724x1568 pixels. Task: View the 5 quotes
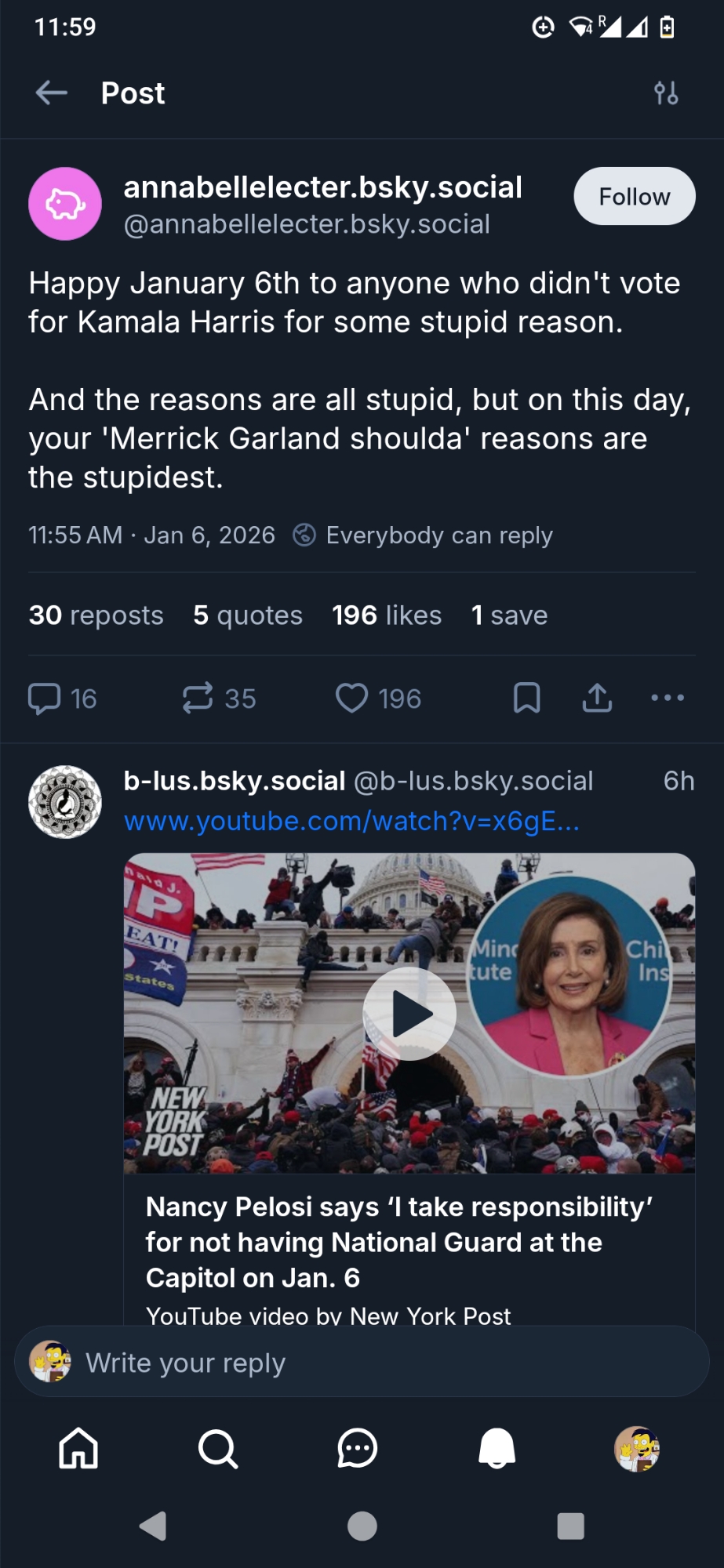coord(248,615)
